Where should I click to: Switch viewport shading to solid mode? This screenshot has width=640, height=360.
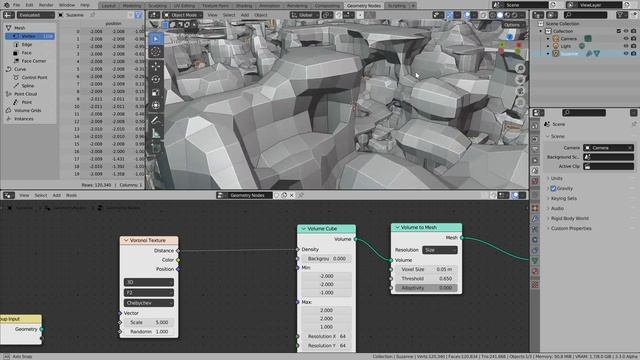point(500,15)
